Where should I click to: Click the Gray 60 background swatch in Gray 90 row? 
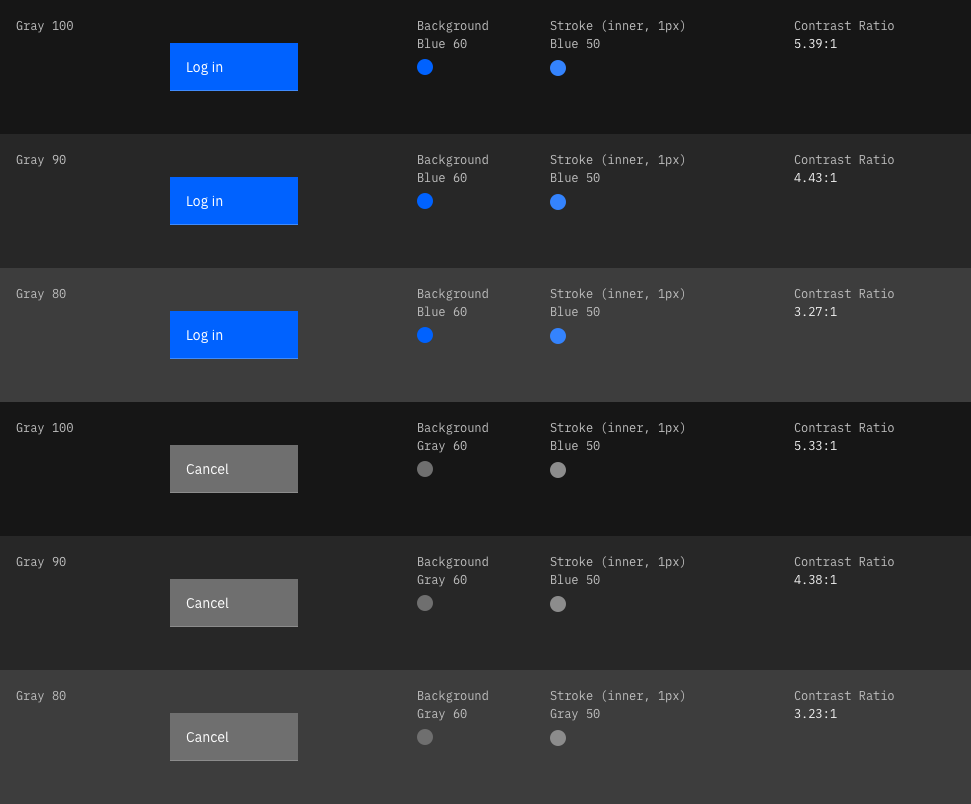point(425,603)
